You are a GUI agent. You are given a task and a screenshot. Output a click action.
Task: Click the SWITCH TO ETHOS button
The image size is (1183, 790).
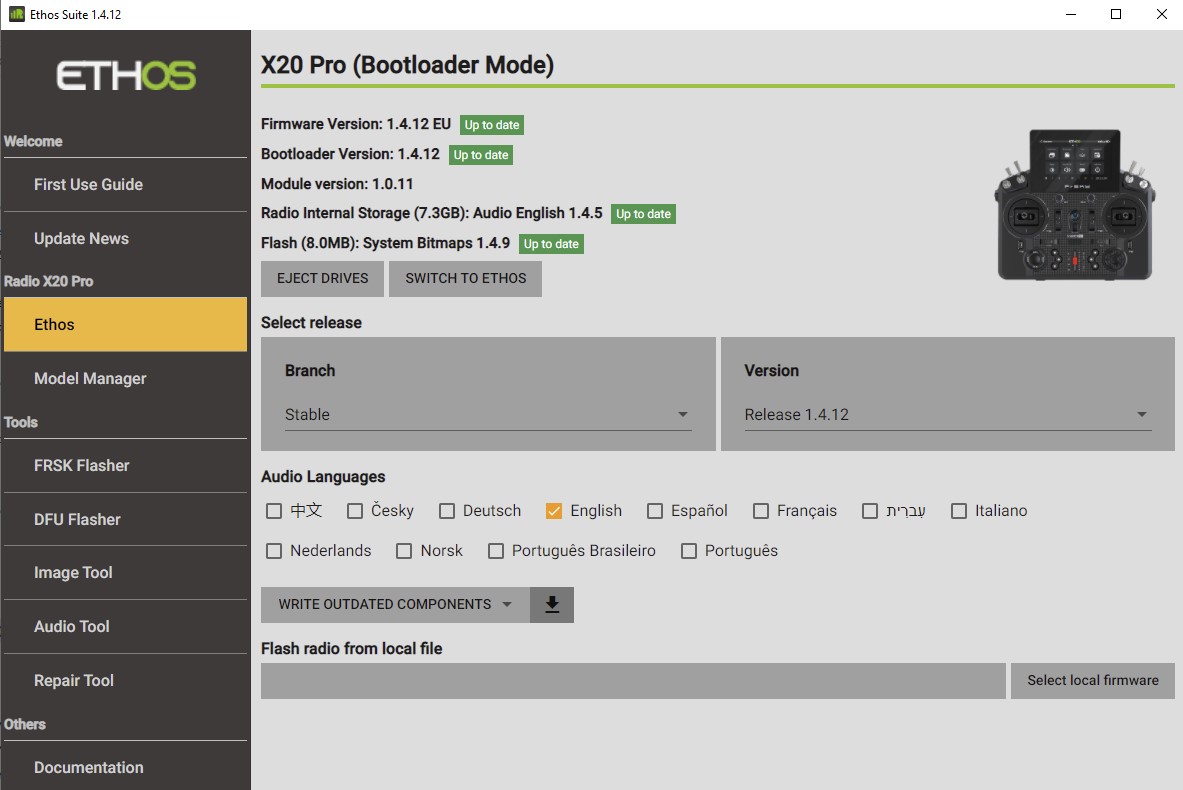[x=465, y=278]
